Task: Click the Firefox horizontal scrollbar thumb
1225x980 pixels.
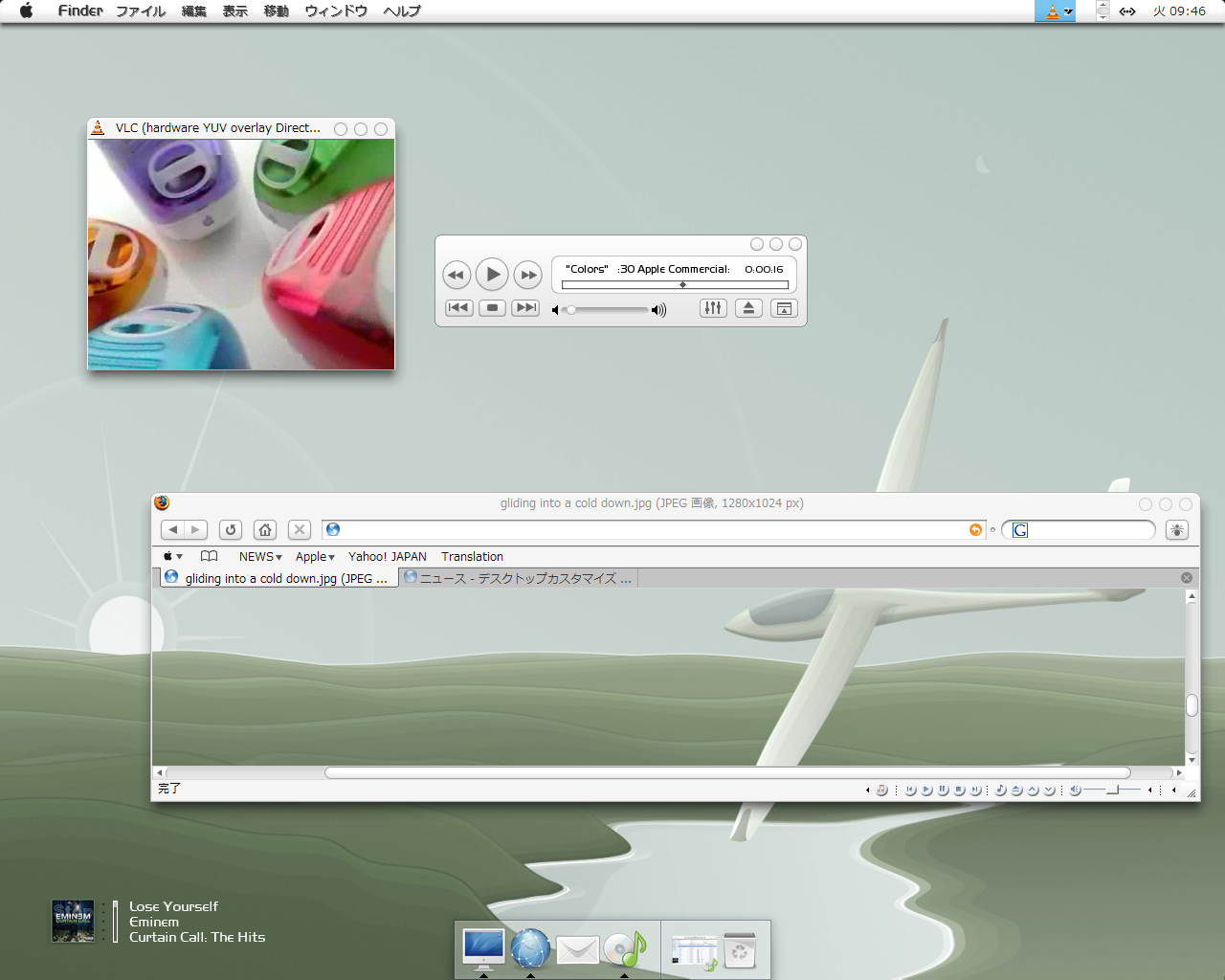Action: (727, 772)
